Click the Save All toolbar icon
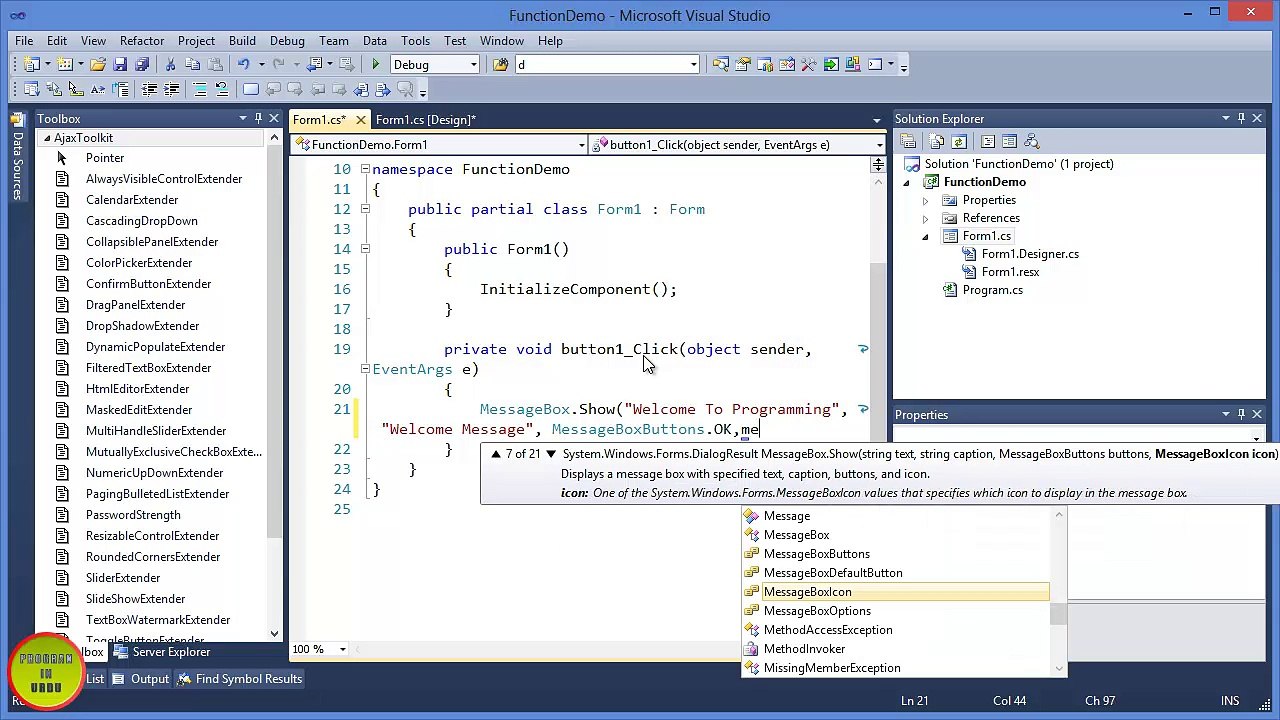 142,64
